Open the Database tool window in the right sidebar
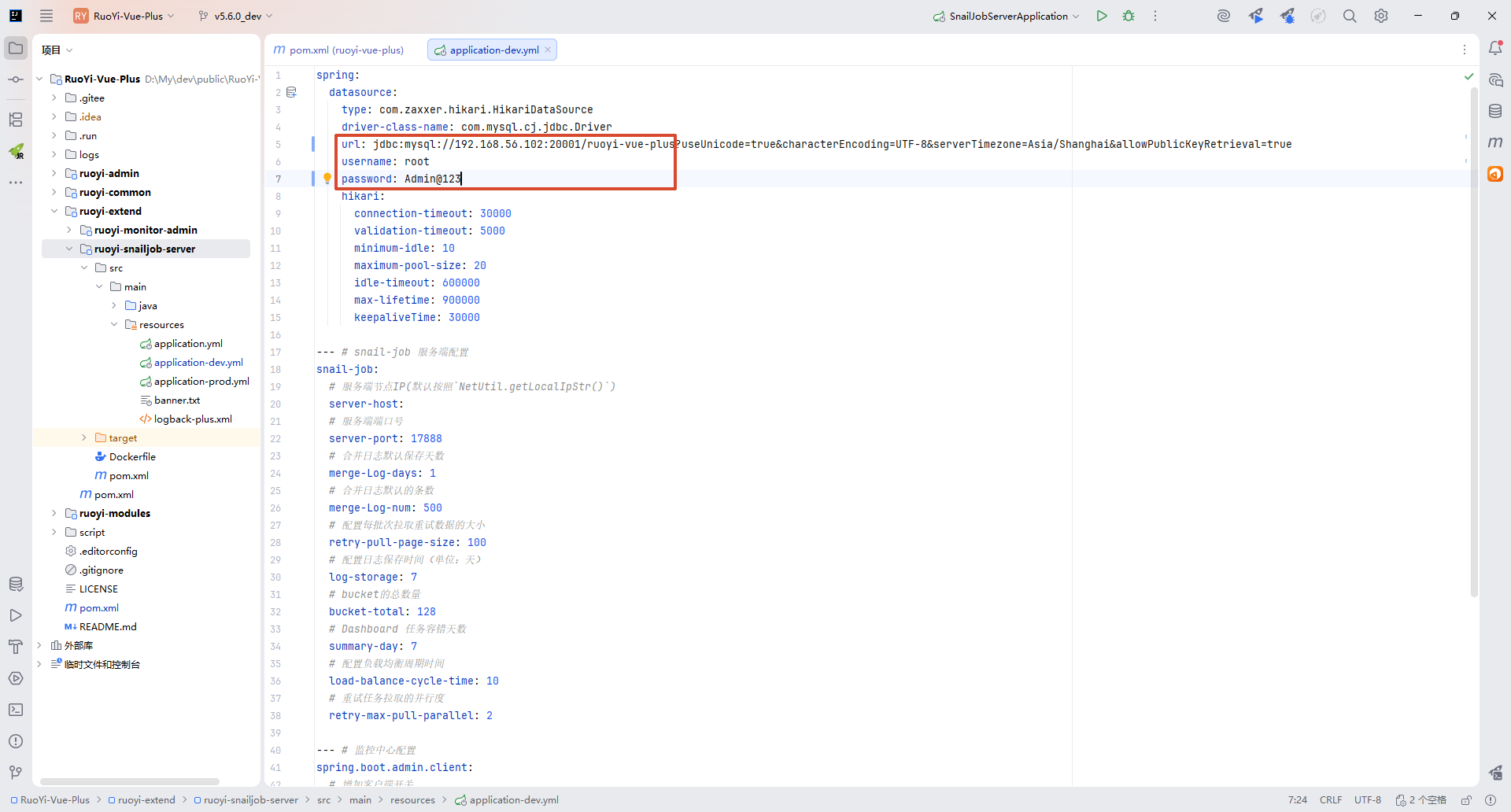Viewport: 1511px width, 812px height. click(1495, 111)
